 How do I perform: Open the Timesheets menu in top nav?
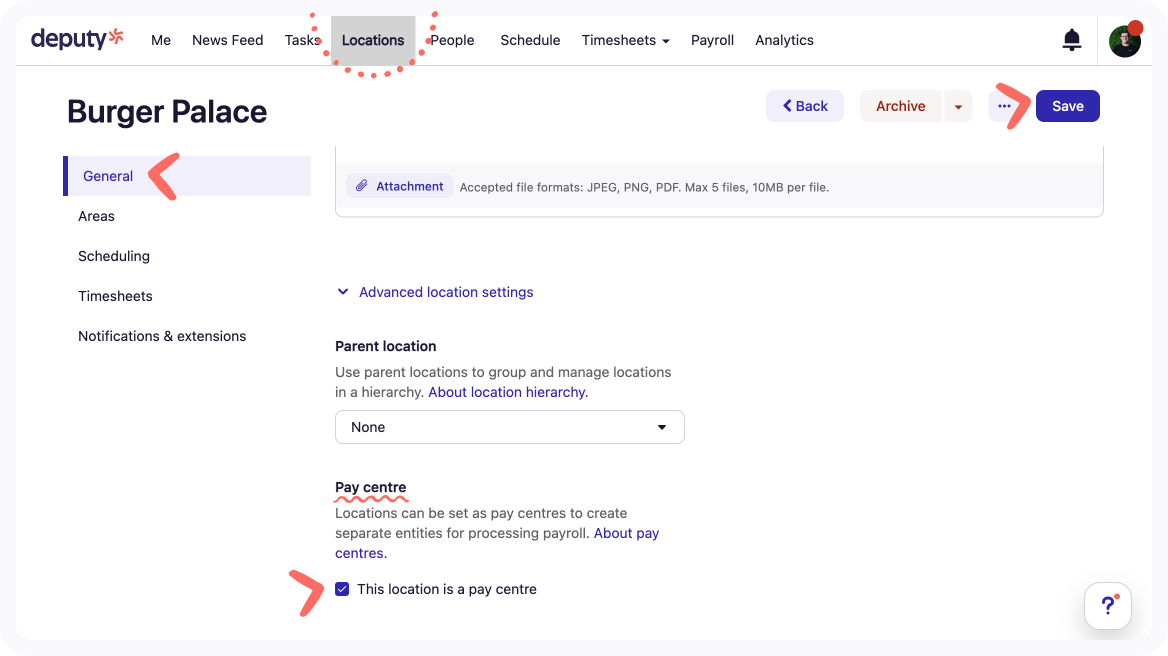tap(625, 40)
